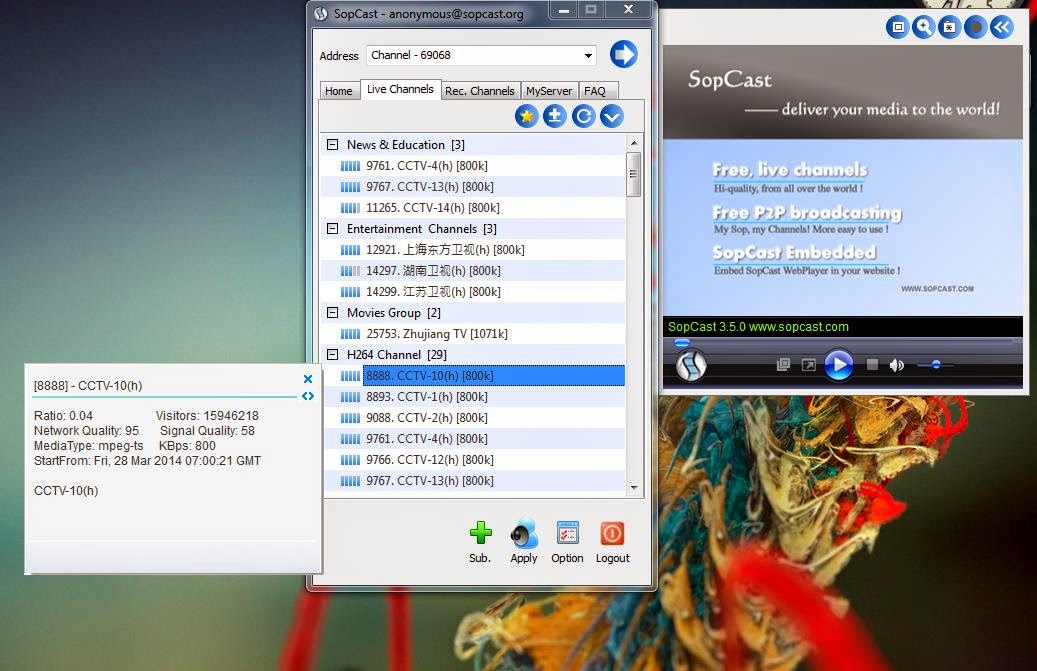Collapse the Entertainment Channels group
Viewport: 1037px width, 671px height.
[333, 229]
